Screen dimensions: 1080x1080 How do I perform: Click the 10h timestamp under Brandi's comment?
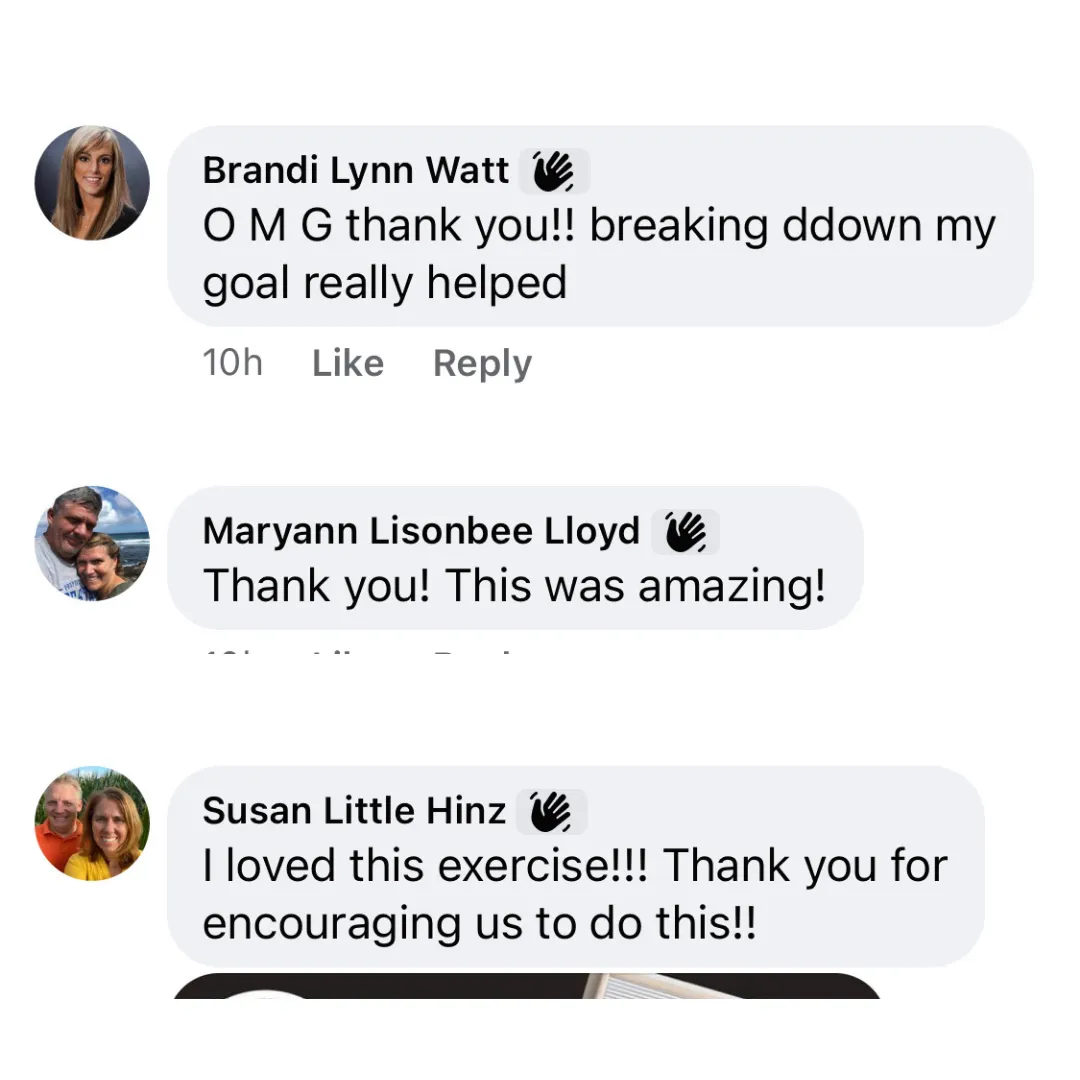pos(232,363)
